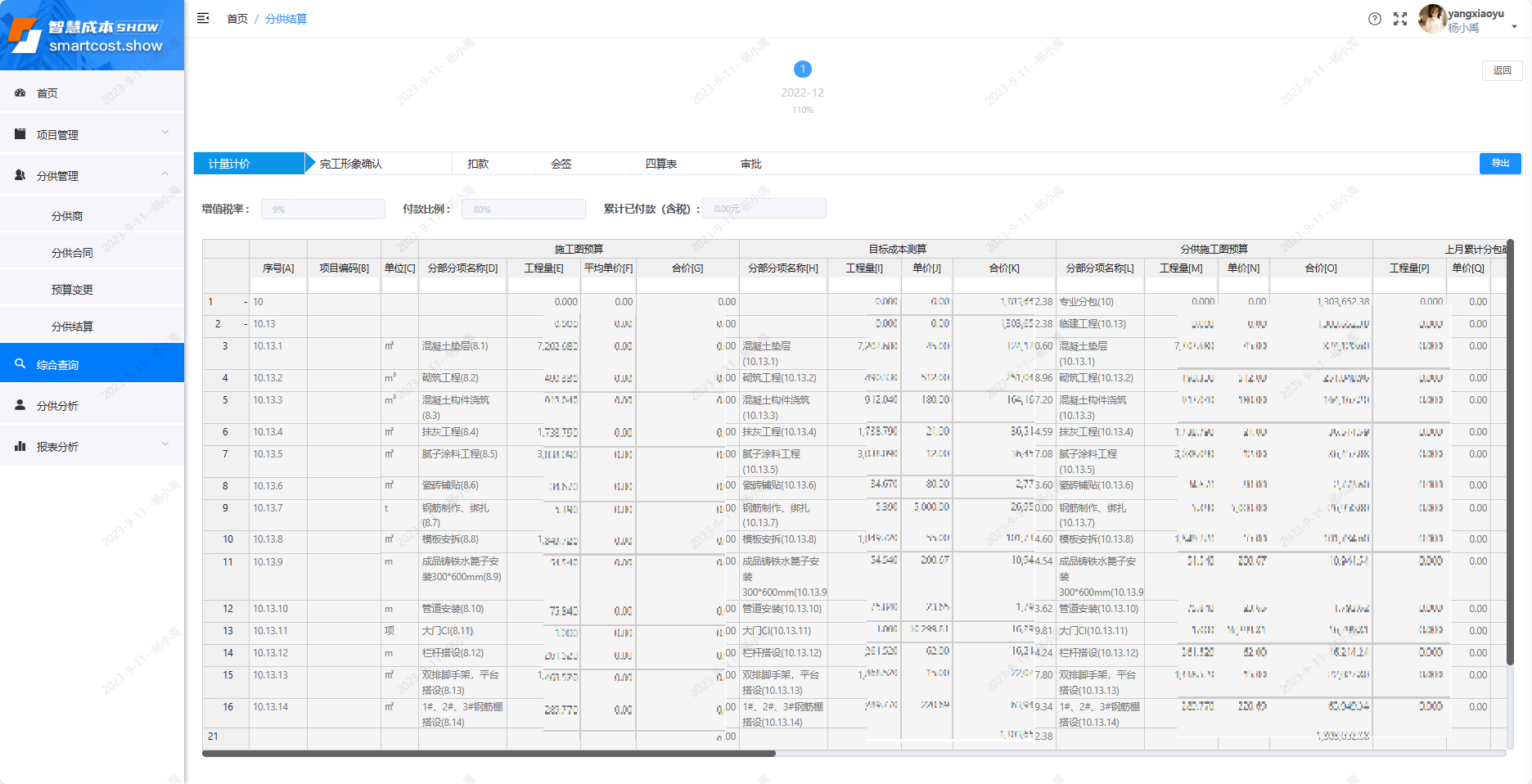1532x784 pixels.
Task: Click the 综合查询 search icon
Action: tap(20, 364)
